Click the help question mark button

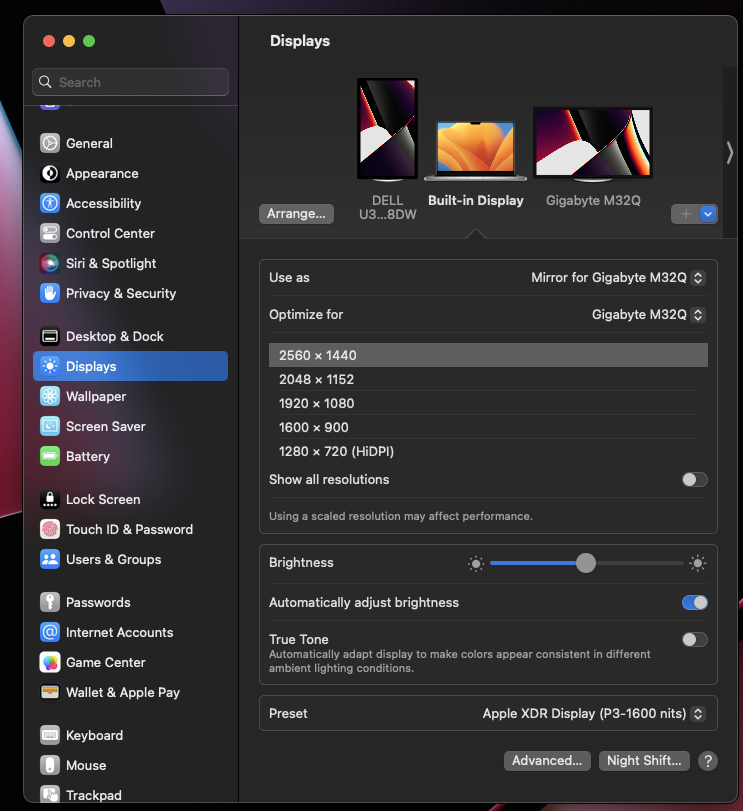pyautogui.click(x=708, y=761)
